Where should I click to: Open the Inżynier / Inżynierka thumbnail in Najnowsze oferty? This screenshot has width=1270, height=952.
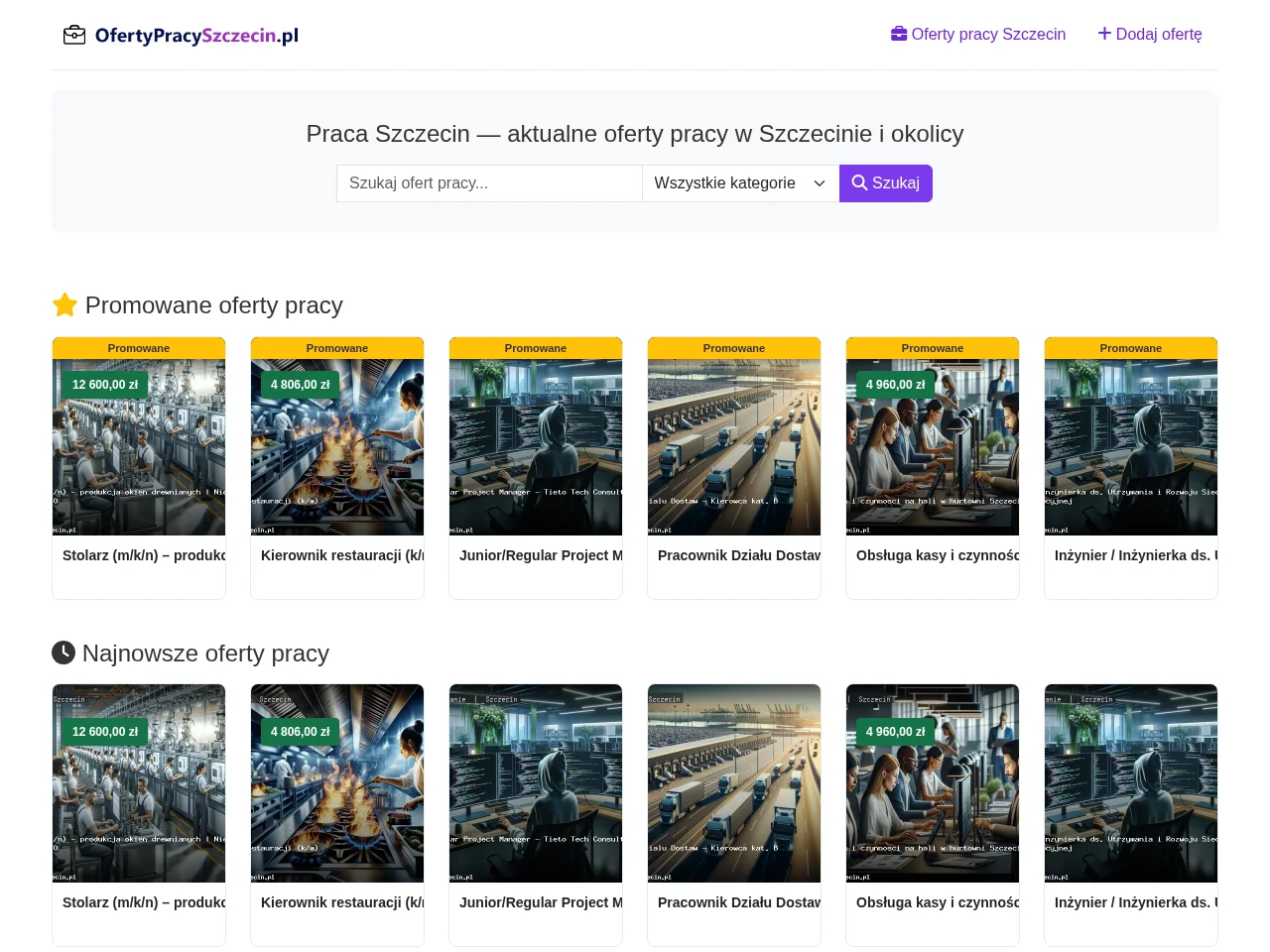(x=1131, y=783)
